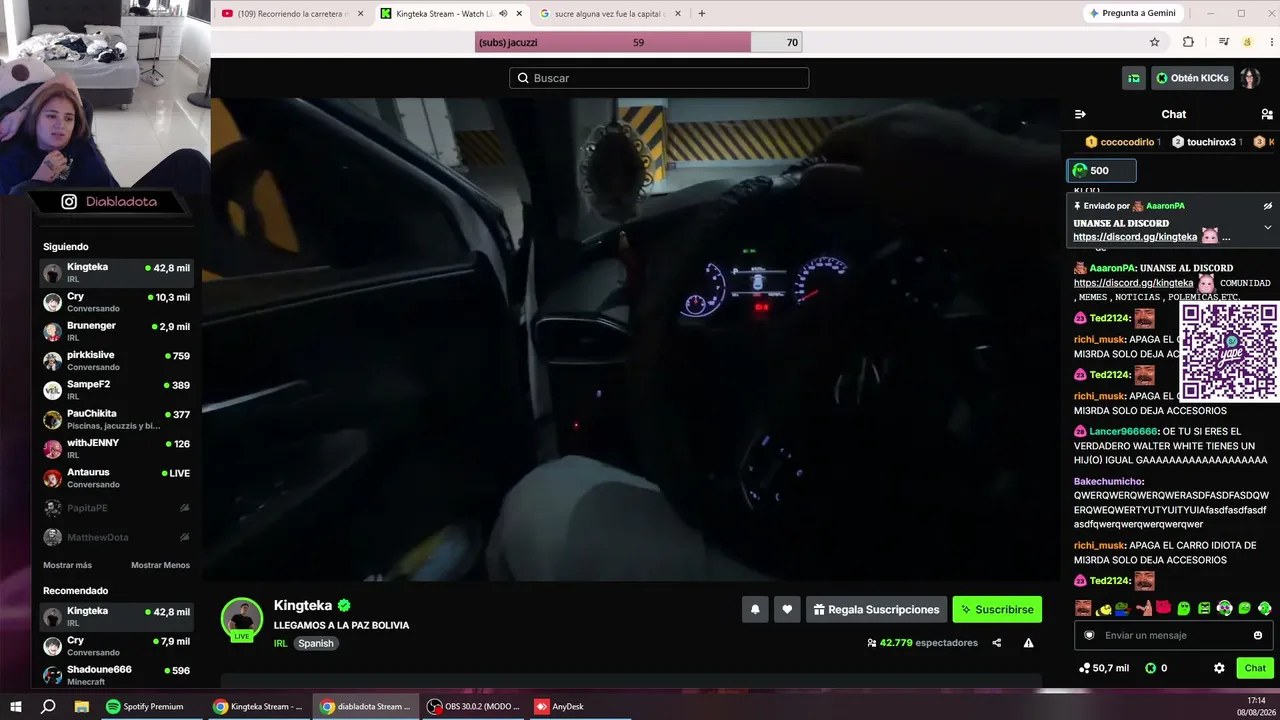Insert the red cat emote from quick emotes
The height and width of the screenshot is (720, 1280).
click(1163, 608)
